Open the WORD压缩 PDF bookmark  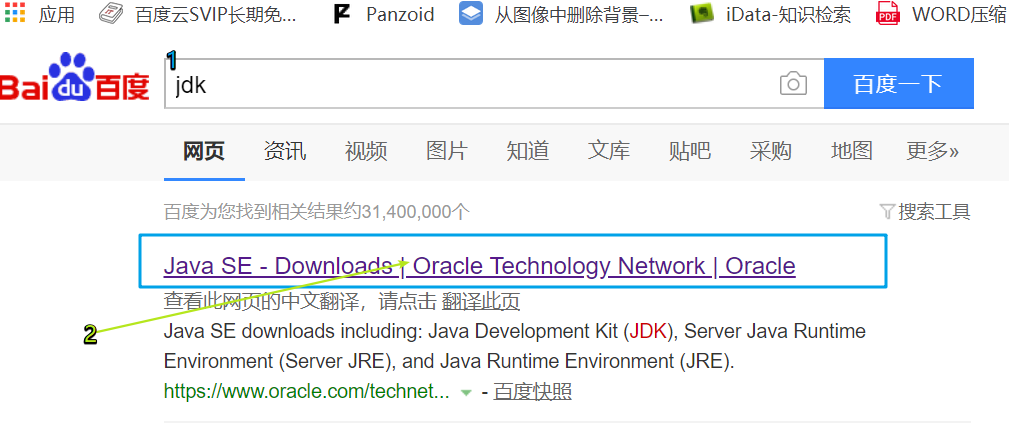click(942, 14)
